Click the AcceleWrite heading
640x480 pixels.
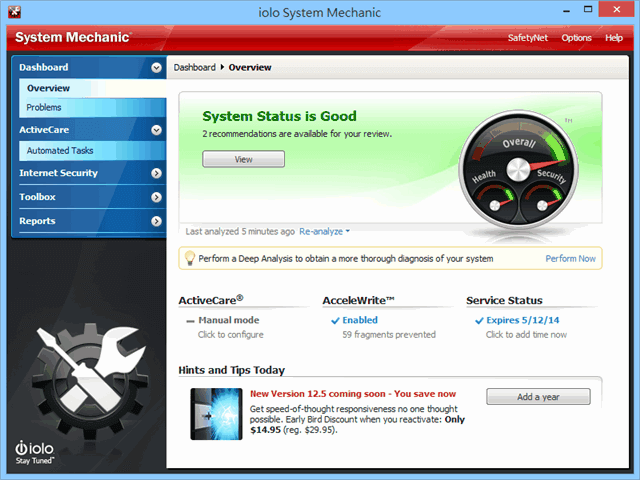[x=358, y=300]
